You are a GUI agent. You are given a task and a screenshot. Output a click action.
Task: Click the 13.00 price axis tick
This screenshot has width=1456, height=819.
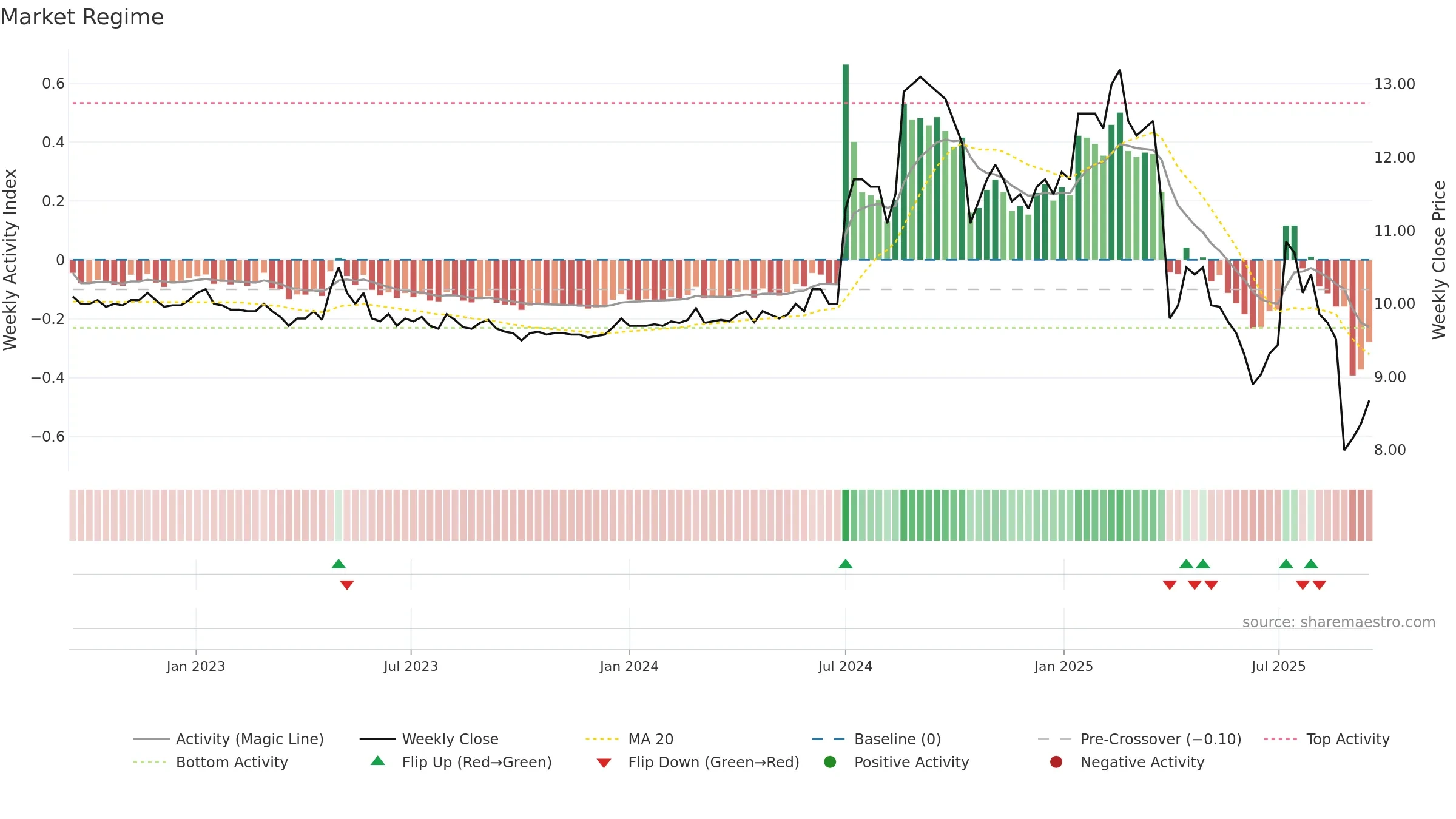click(1395, 84)
